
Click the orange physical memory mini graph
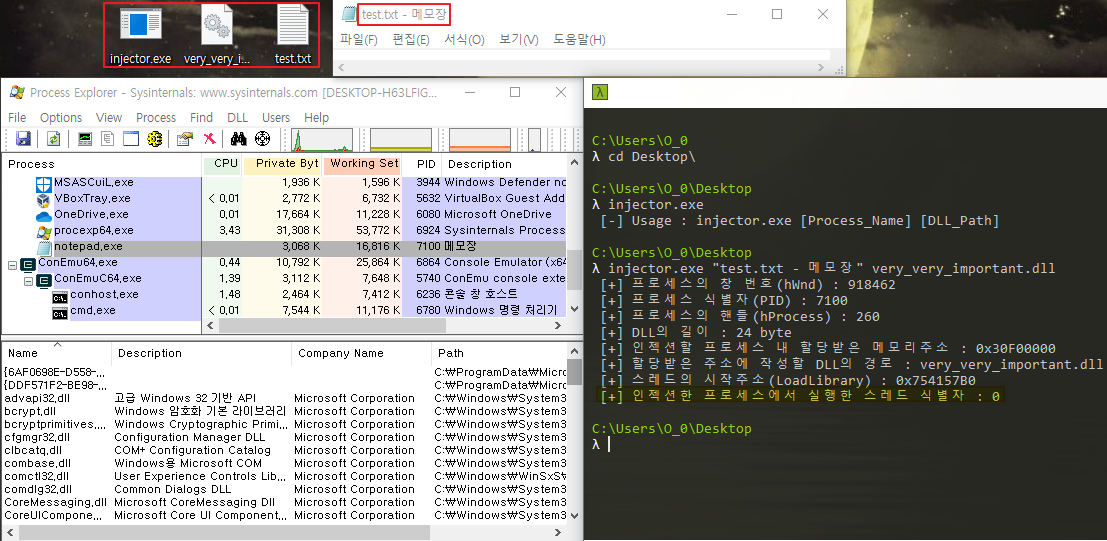tap(480, 139)
